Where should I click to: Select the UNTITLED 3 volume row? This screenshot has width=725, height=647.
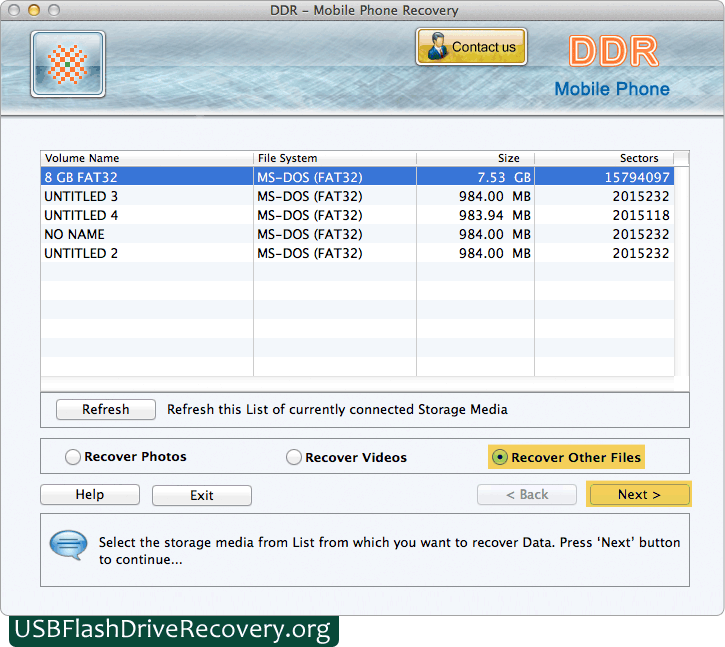click(x=357, y=196)
